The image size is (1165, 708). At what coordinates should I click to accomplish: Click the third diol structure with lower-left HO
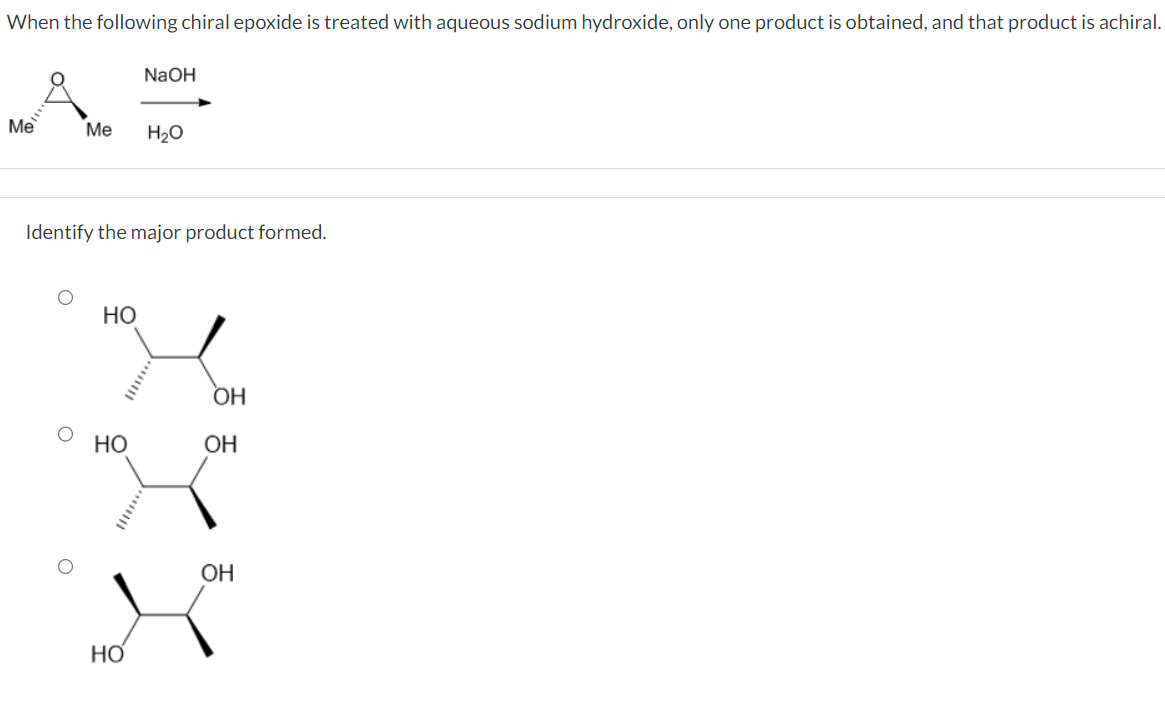coord(163,613)
